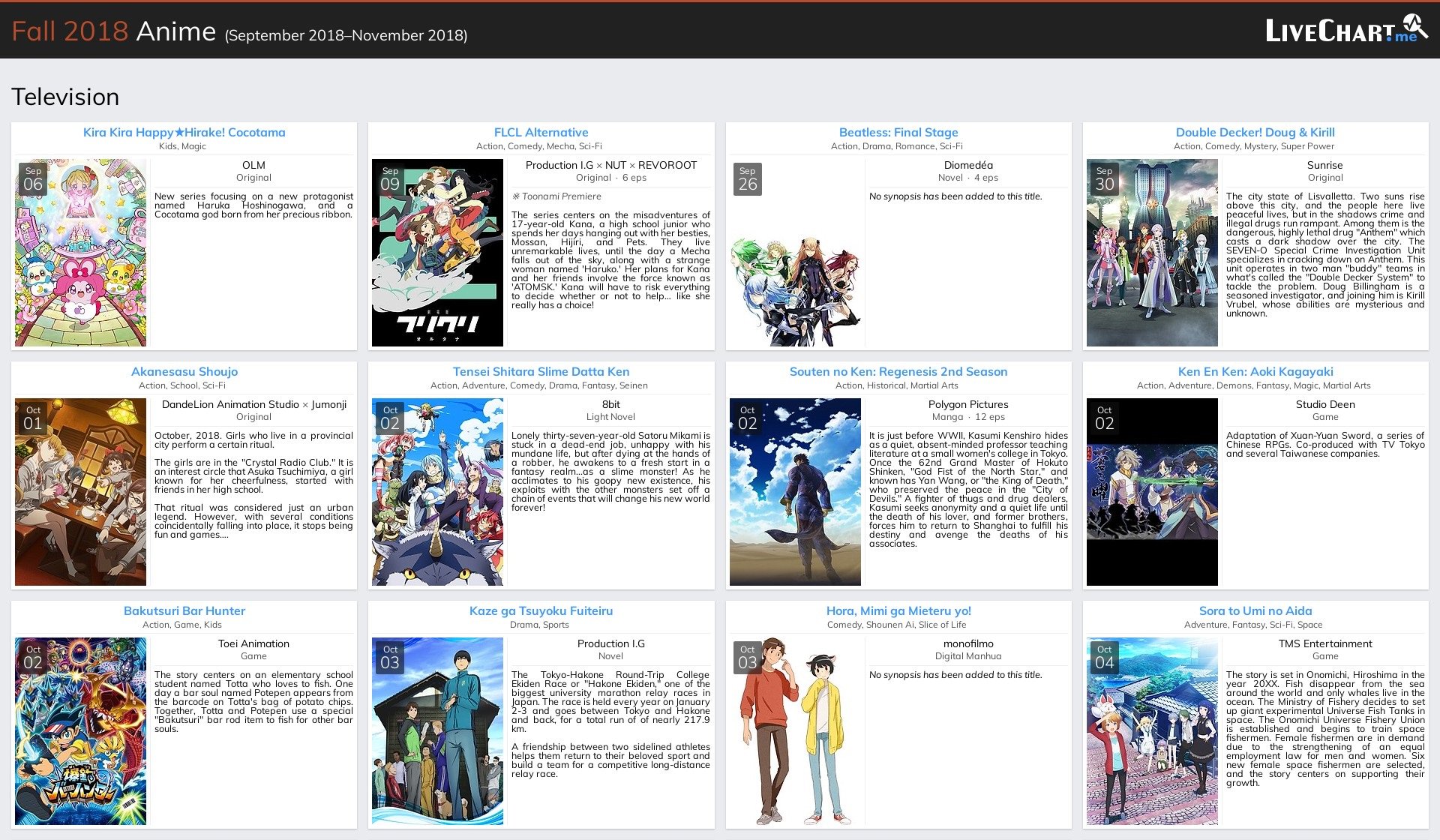
Task: Open Souten no Ken: Regenesis 2nd Season link
Action: coord(898,371)
